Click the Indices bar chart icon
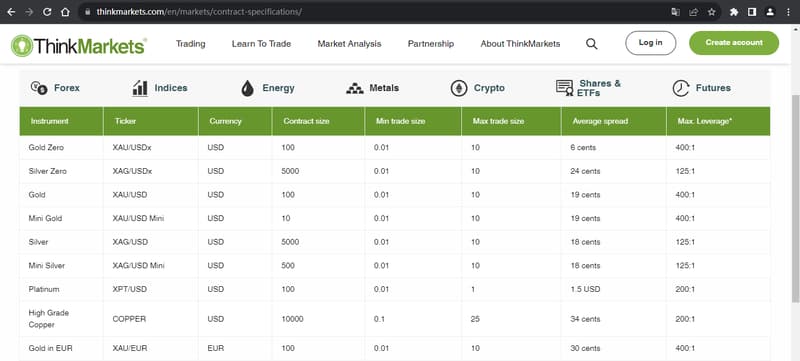The height and width of the screenshot is (361, 800). coord(140,88)
